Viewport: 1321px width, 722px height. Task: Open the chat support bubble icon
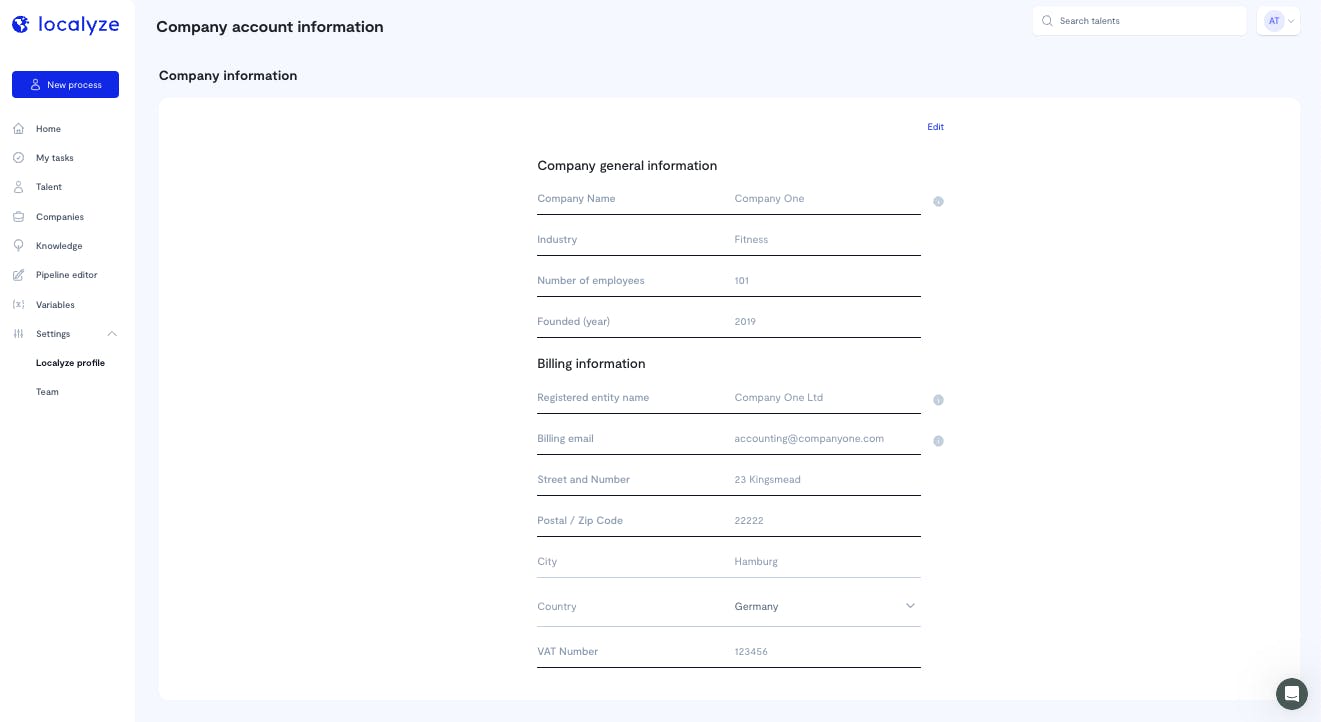1292,694
